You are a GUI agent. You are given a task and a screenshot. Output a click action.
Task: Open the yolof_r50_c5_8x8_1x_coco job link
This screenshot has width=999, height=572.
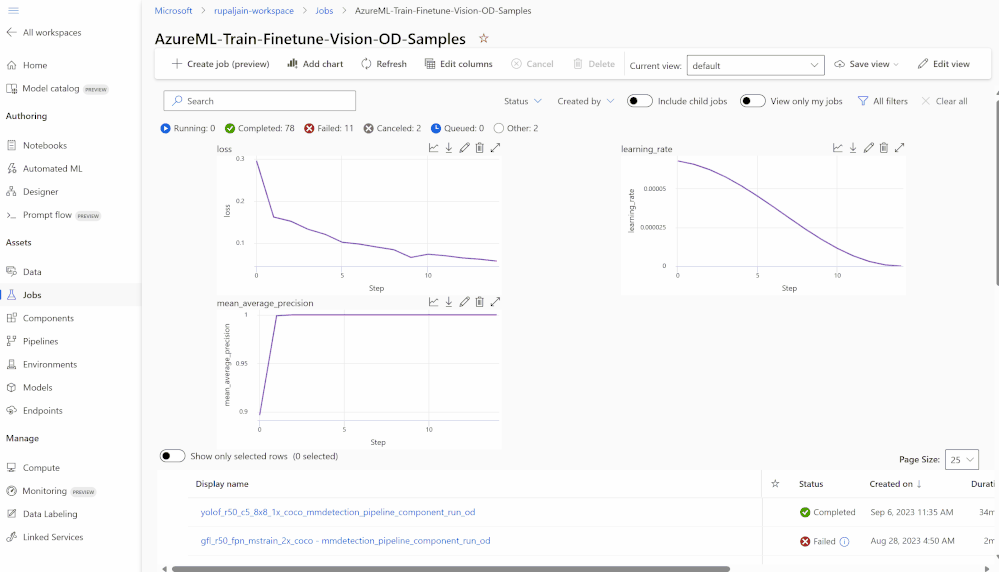[338, 512]
